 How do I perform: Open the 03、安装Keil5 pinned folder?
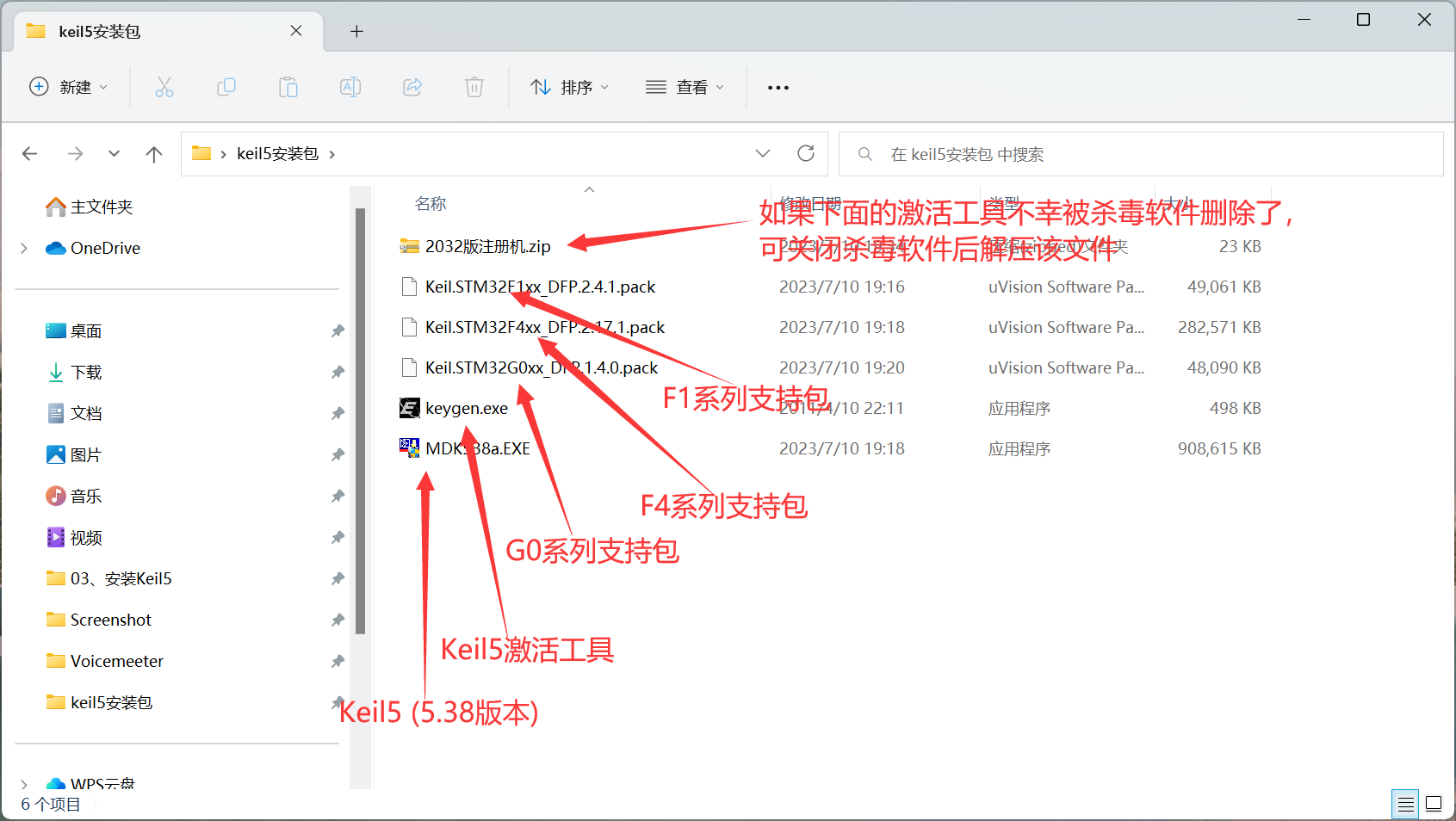coord(108,579)
